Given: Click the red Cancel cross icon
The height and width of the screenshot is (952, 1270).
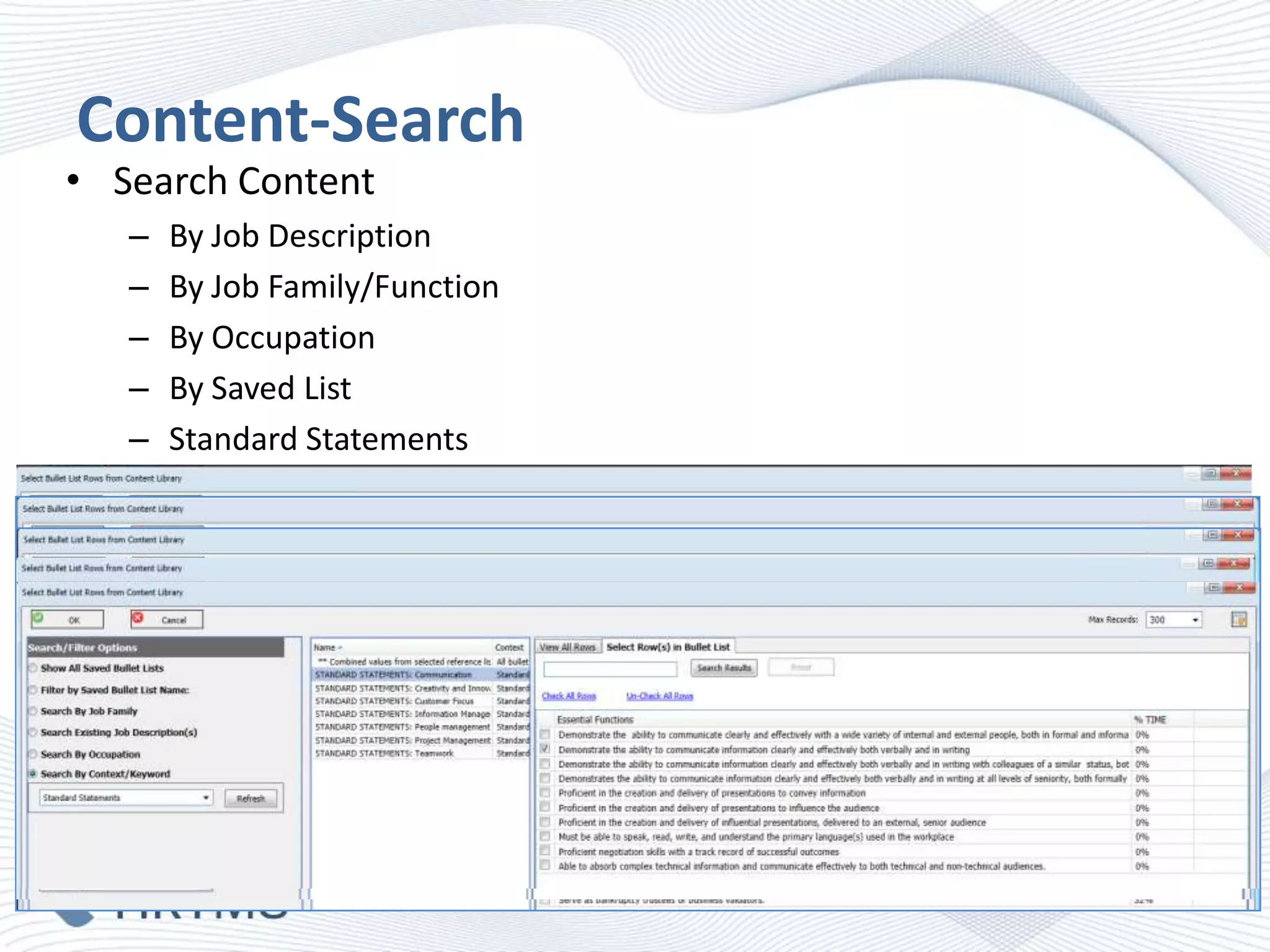Looking at the screenshot, I should 138,618.
